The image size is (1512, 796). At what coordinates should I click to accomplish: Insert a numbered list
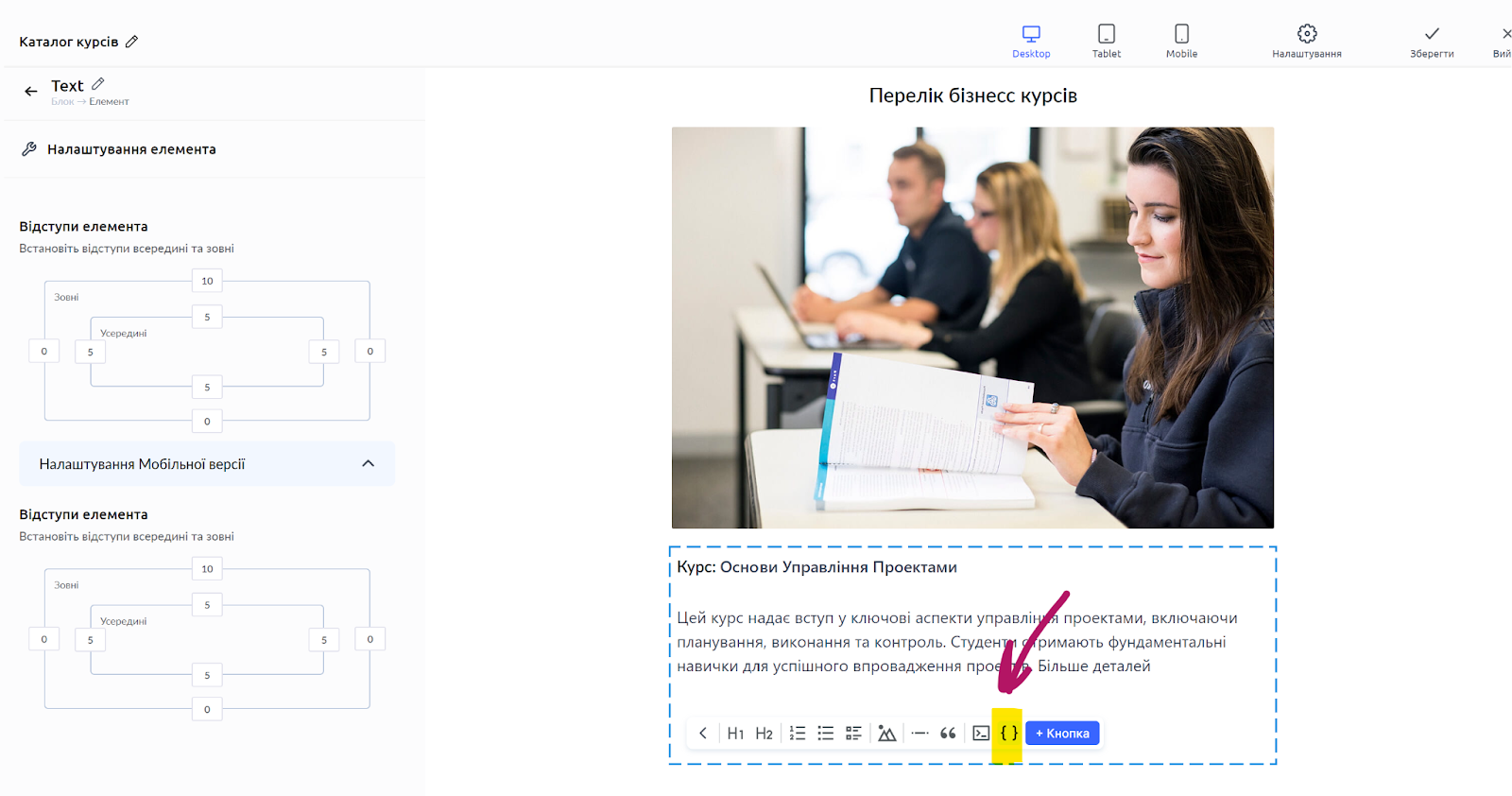[798, 734]
